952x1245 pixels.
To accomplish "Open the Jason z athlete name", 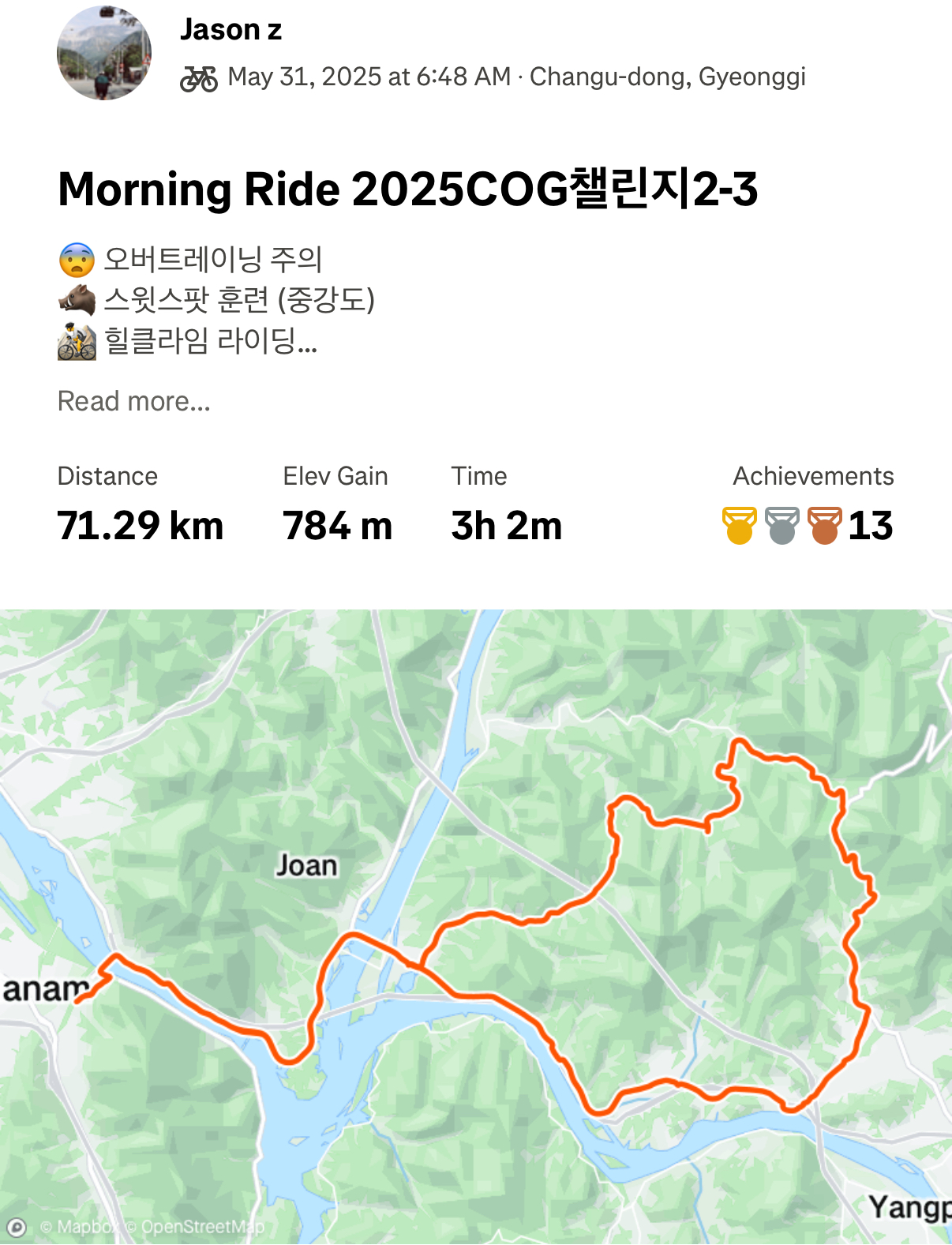I will click(231, 29).
